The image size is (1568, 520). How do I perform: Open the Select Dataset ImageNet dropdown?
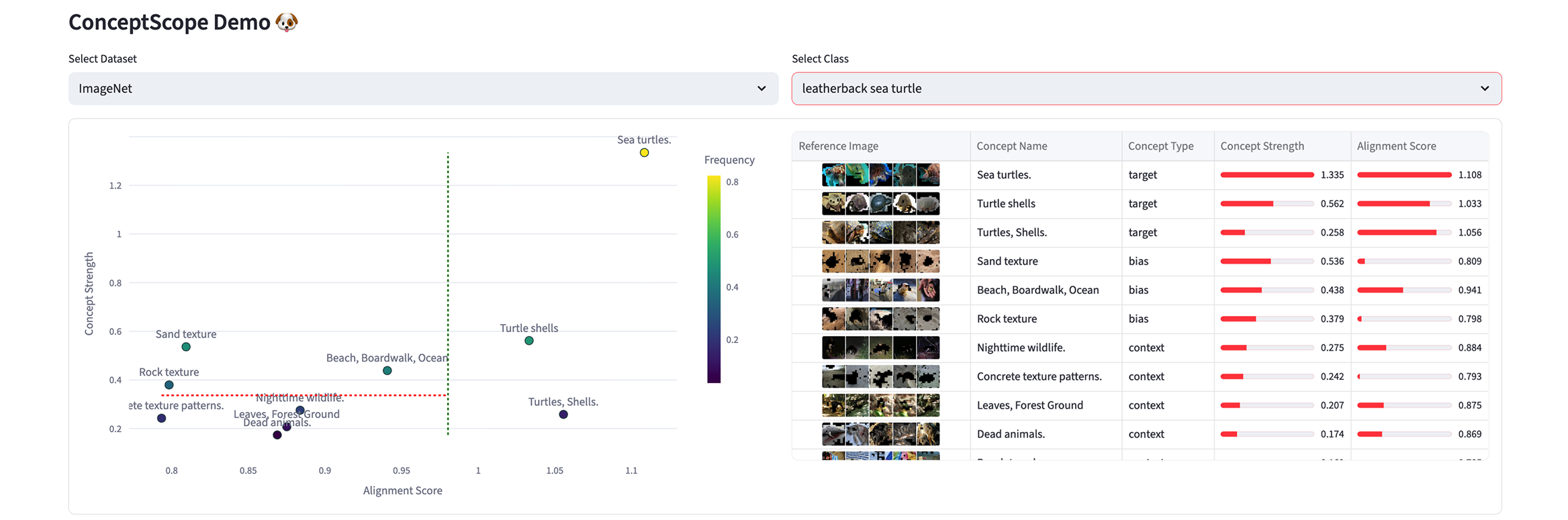(423, 89)
